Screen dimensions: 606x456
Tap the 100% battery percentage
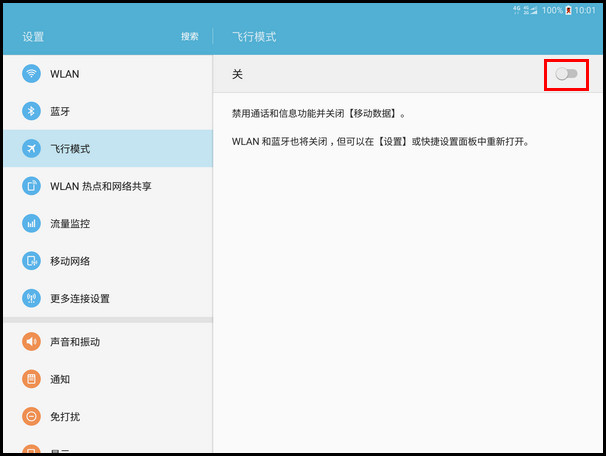tap(552, 10)
